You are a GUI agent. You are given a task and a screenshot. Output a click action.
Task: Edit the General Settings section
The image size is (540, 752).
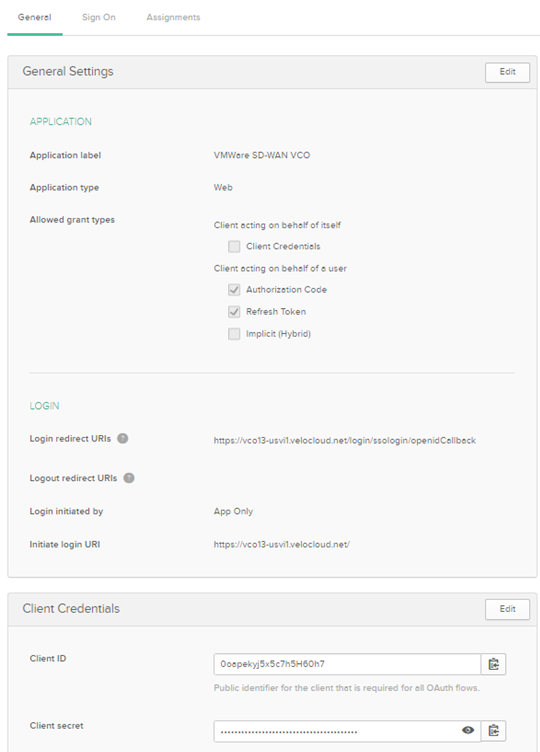tap(507, 72)
